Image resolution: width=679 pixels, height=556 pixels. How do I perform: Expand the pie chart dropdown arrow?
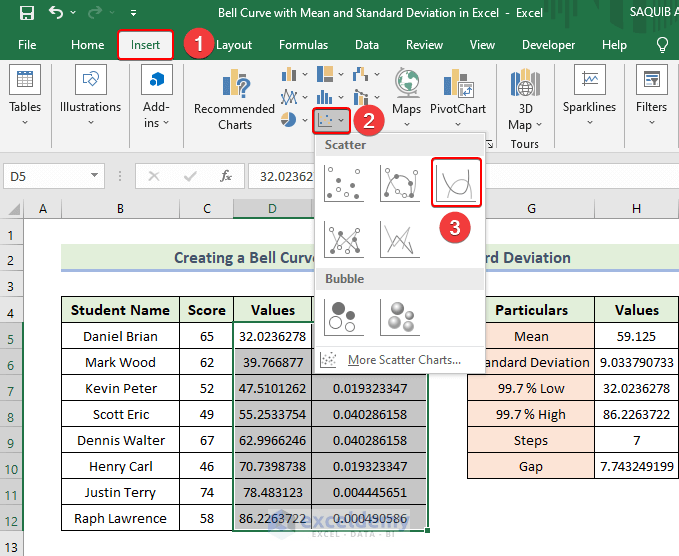coord(305,120)
